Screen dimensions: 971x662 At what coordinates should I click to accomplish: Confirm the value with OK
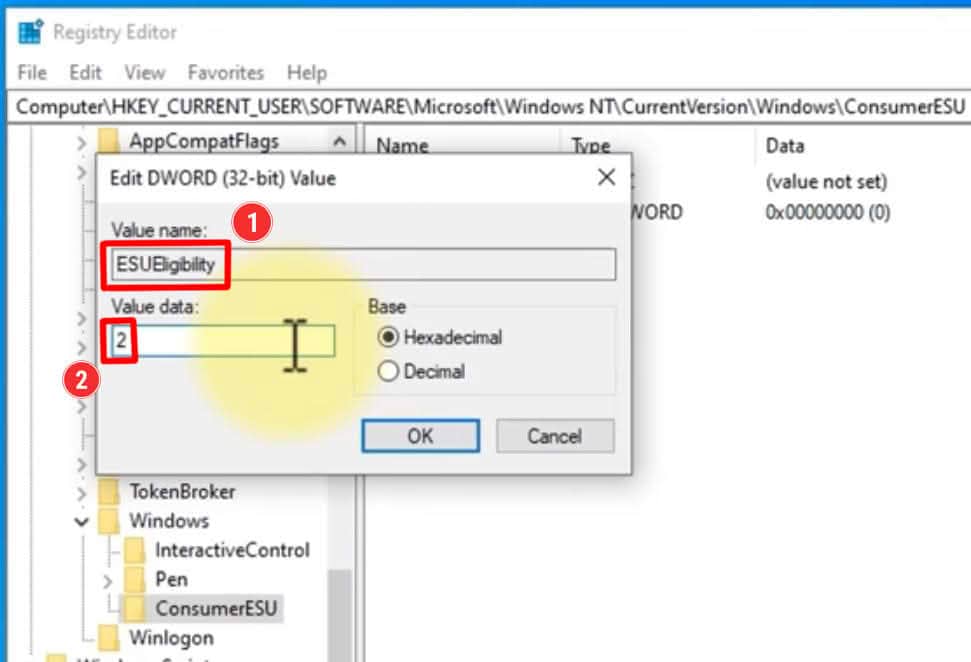419,435
